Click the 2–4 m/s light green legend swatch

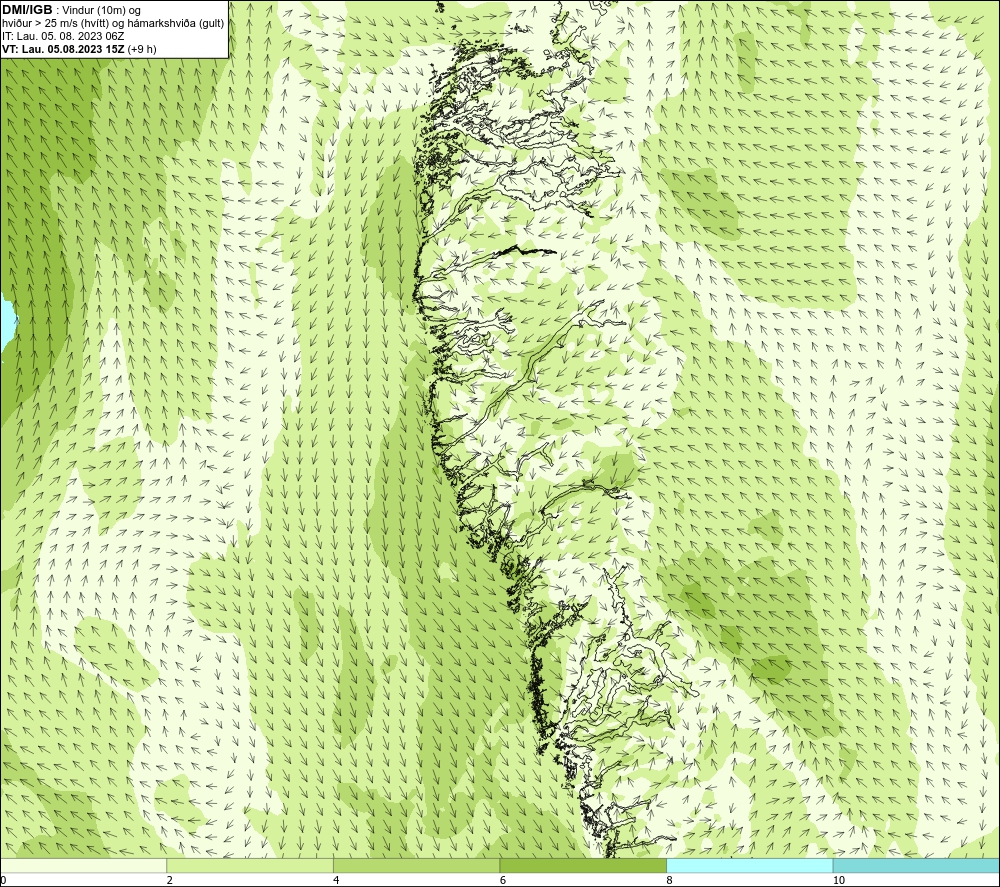(x=250, y=865)
